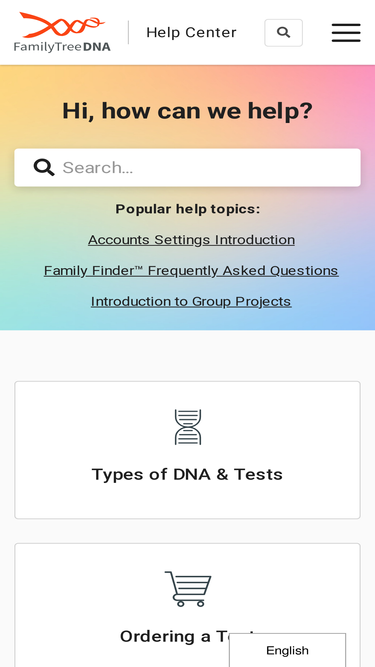Click empty space below the DNA & Tests title
Image resolution: width=375 pixels, height=667 pixels.
point(188,500)
